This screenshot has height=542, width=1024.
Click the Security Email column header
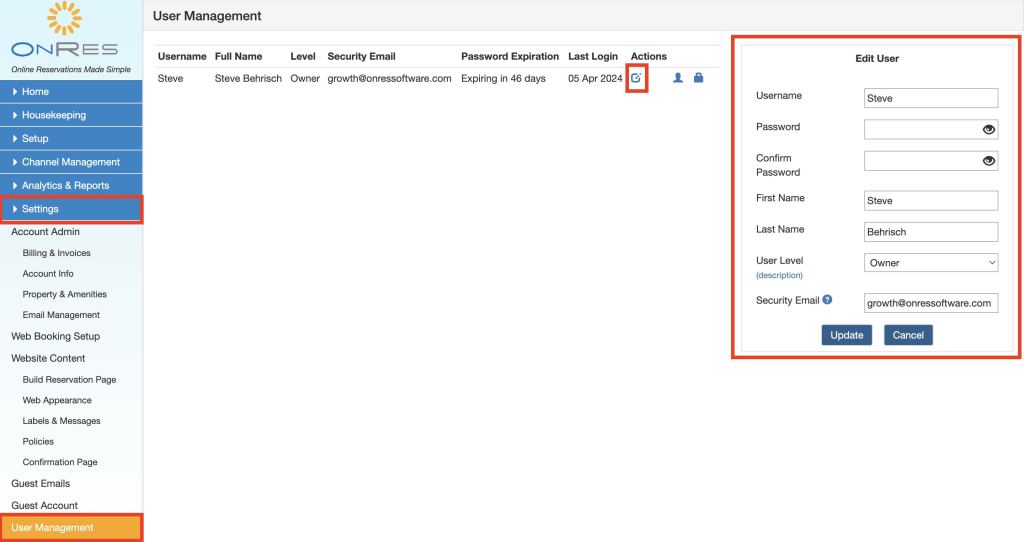click(x=361, y=56)
